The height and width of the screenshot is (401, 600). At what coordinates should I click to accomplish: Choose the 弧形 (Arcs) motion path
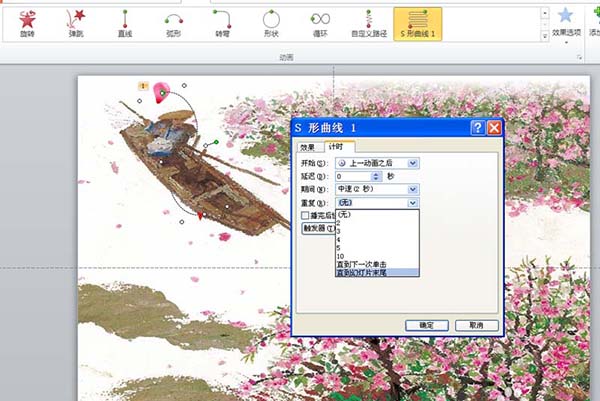tap(173, 24)
